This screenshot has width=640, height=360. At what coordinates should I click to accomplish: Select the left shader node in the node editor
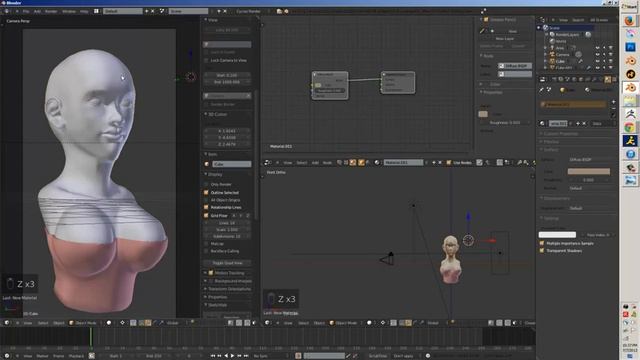330,86
